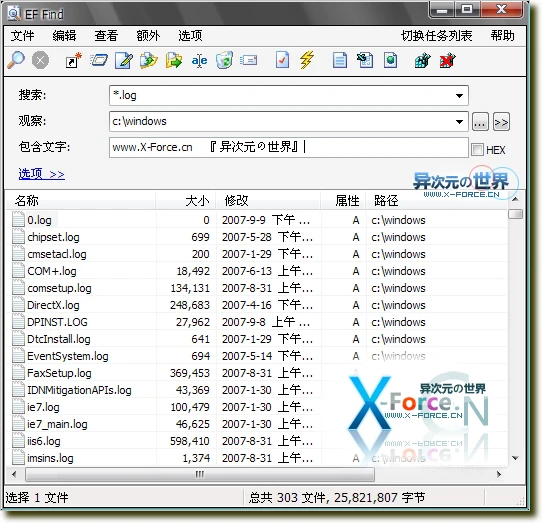The image size is (542, 523).
Task: Open the 帮助 menu
Action: tap(503, 36)
